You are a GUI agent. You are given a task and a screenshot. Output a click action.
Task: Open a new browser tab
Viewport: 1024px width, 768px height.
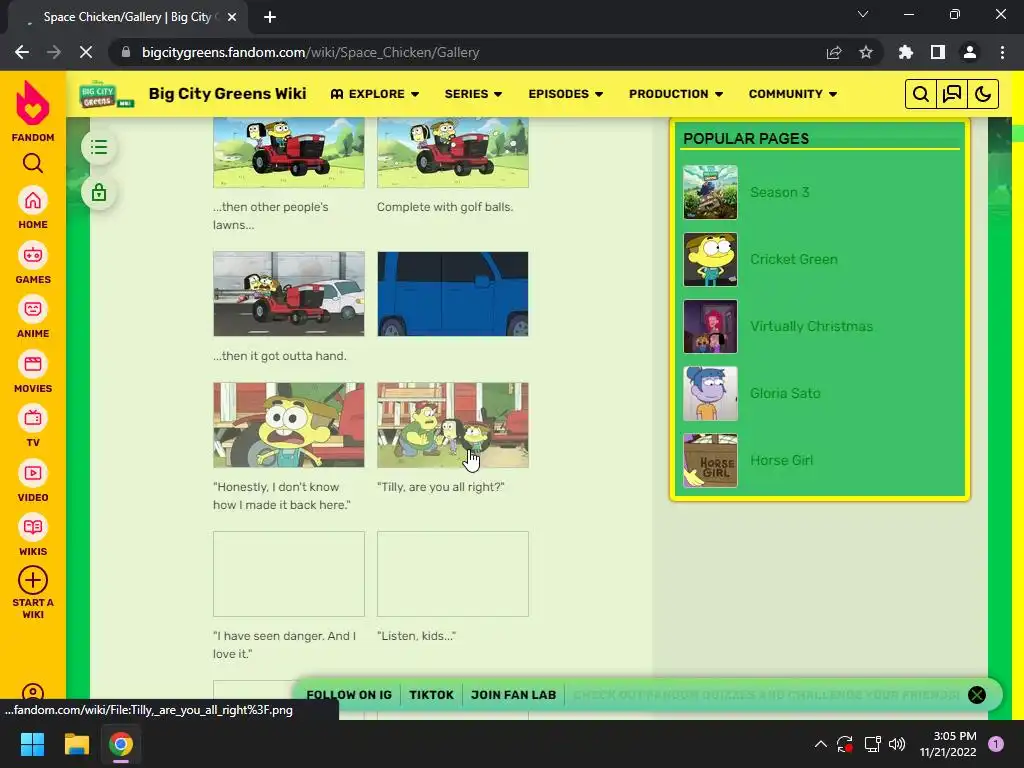click(270, 17)
